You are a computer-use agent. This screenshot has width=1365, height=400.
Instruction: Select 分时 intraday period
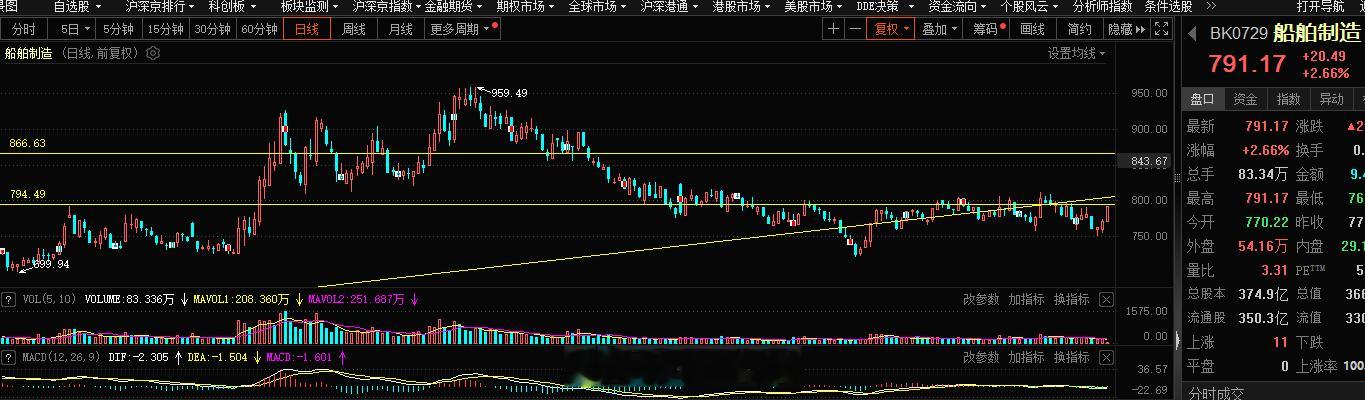(24, 29)
